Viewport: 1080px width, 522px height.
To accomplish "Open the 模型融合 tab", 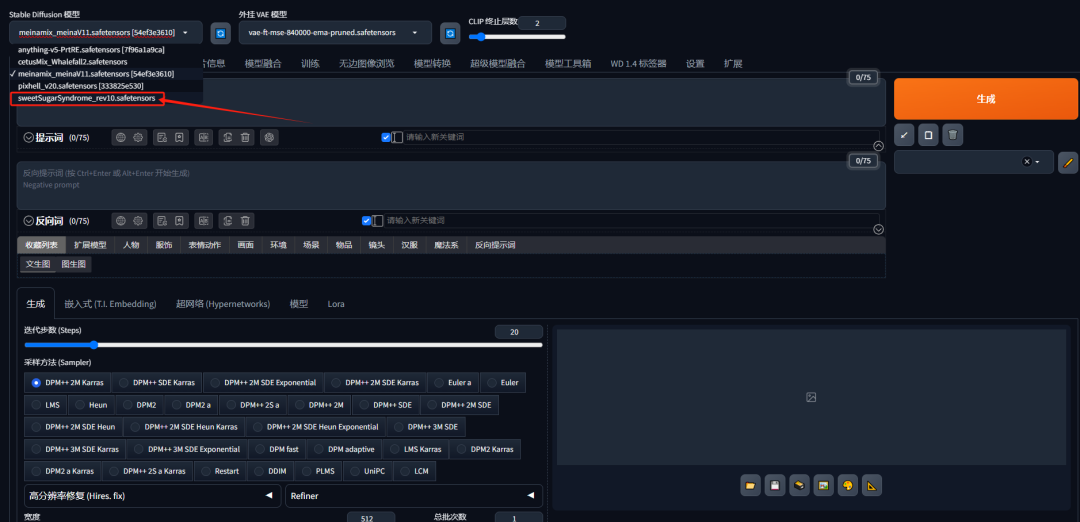I will (263, 63).
